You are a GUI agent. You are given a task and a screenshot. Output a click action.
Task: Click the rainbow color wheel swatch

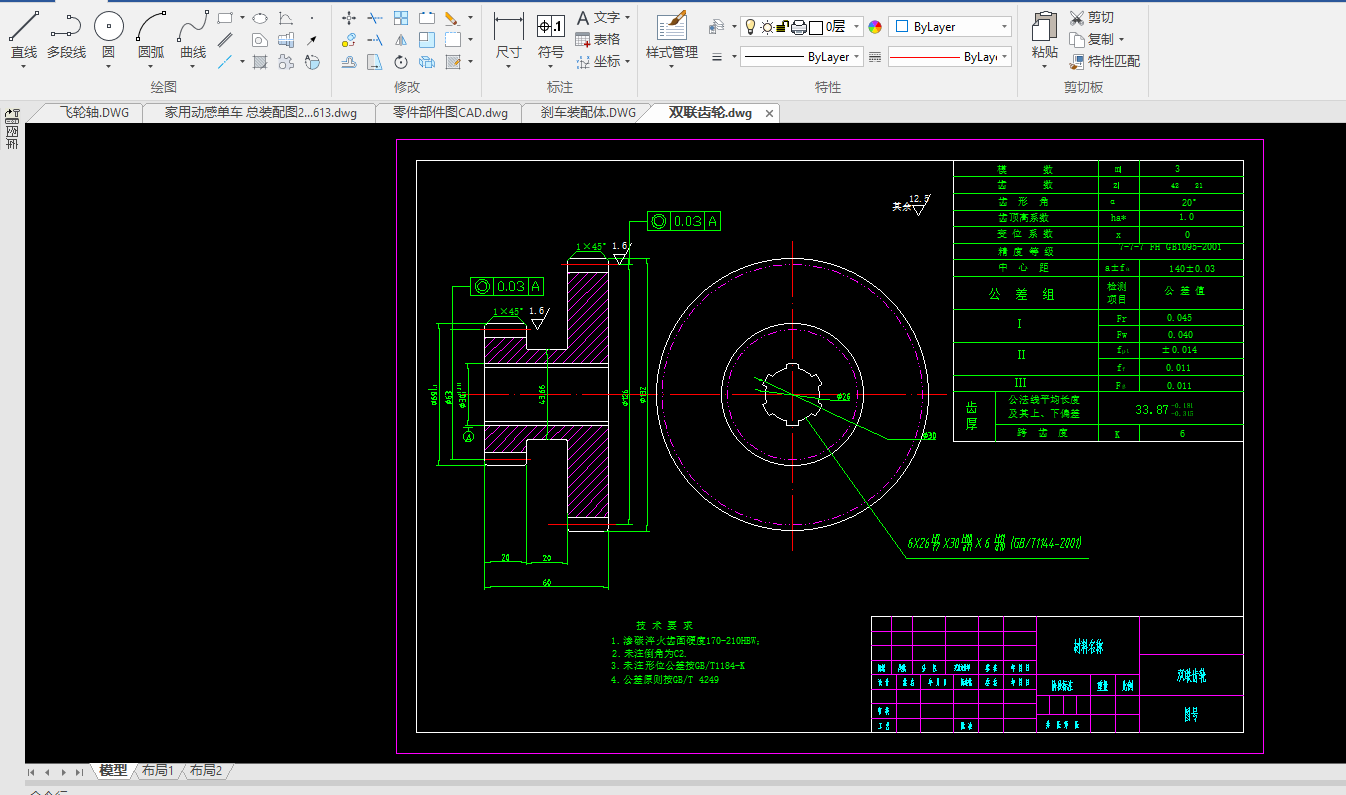[875, 27]
